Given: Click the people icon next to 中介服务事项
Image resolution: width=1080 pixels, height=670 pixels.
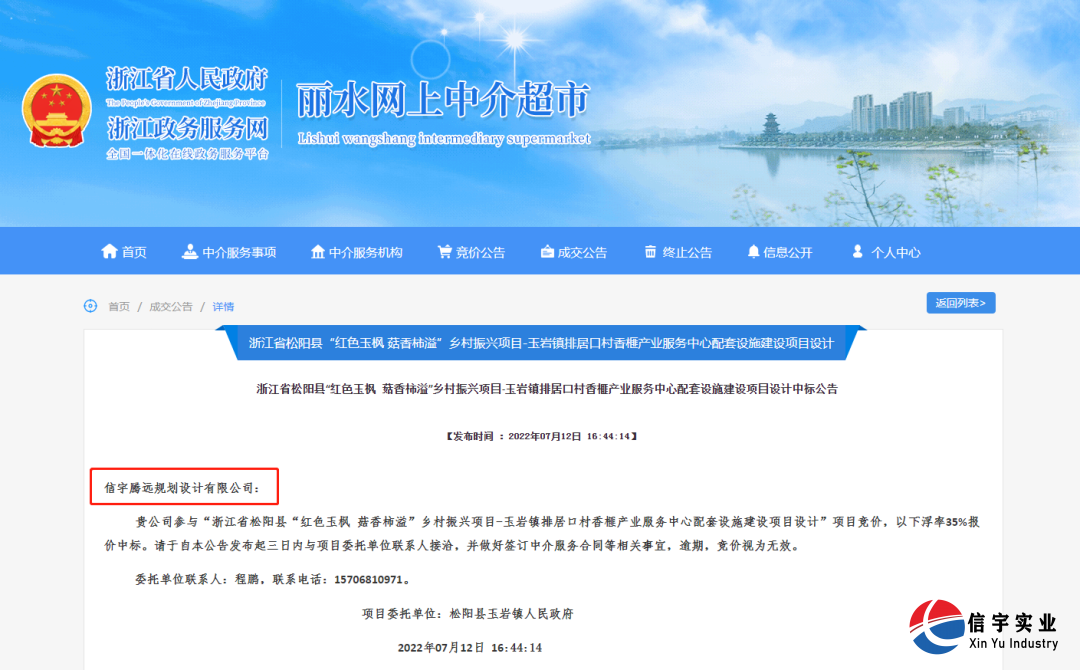Looking at the screenshot, I should [x=191, y=251].
